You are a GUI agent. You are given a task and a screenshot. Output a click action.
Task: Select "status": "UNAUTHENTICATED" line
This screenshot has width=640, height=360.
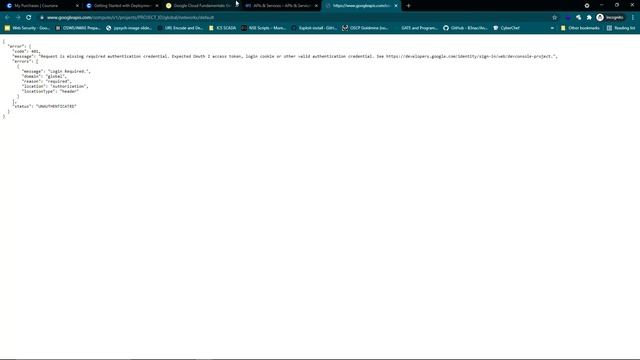pyautogui.click(x=45, y=107)
